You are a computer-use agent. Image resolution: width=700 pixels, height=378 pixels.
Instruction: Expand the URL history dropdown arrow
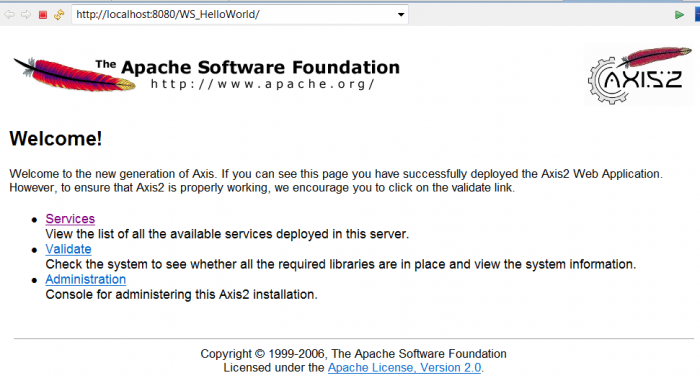(x=401, y=15)
